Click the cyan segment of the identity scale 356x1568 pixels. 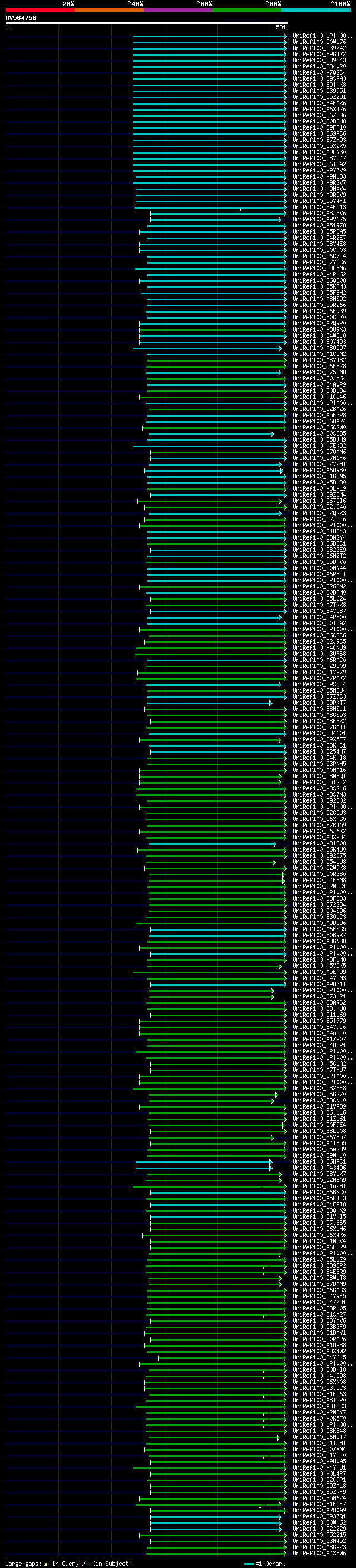click(x=317, y=10)
